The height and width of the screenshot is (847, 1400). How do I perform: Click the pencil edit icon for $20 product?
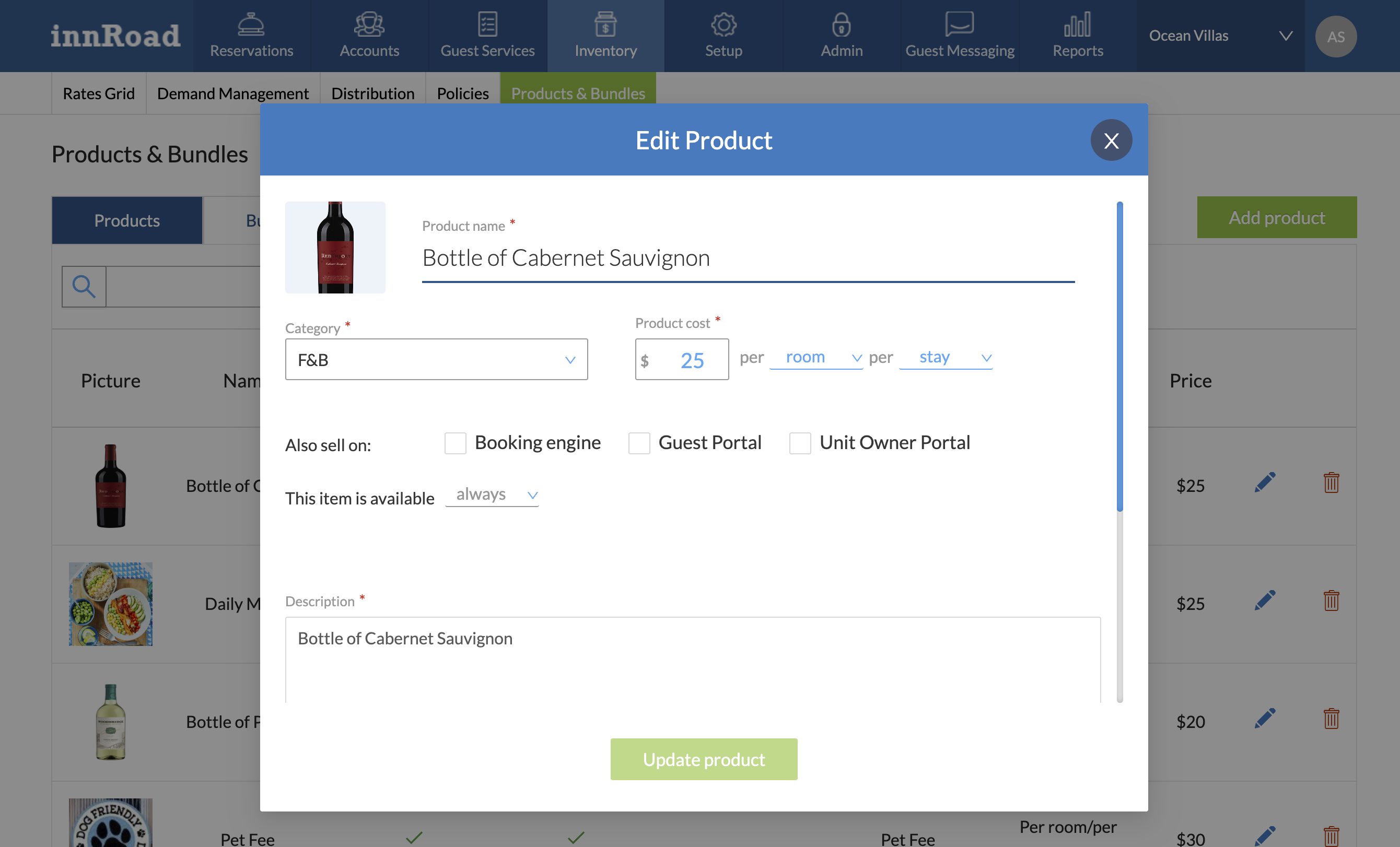pyautogui.click(x=1265, y=719)
